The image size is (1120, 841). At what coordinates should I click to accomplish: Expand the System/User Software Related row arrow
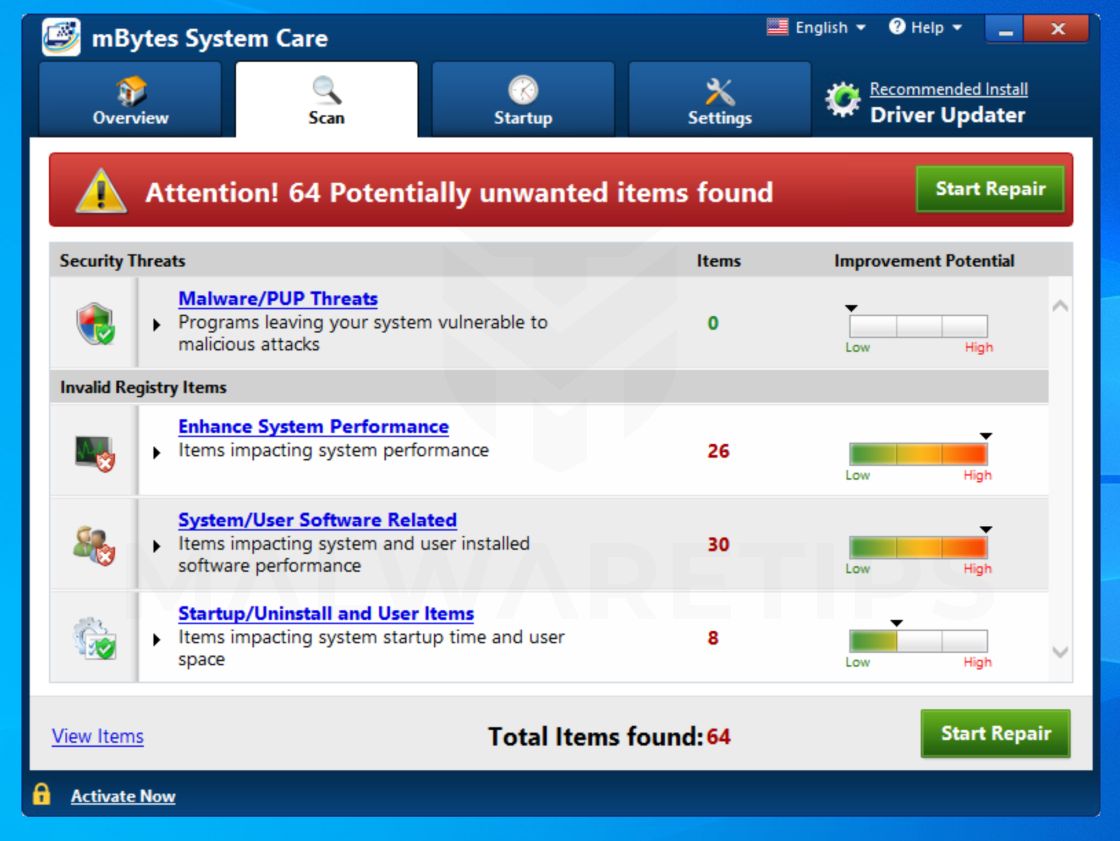(x=156, y=546)
